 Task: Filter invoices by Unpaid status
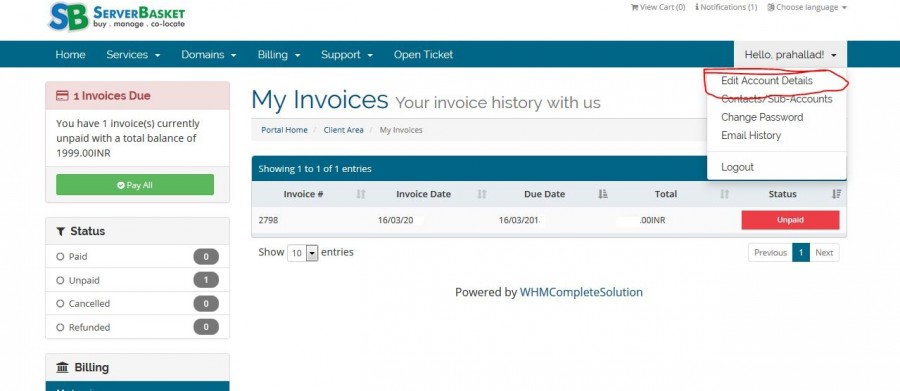point(137,280)
